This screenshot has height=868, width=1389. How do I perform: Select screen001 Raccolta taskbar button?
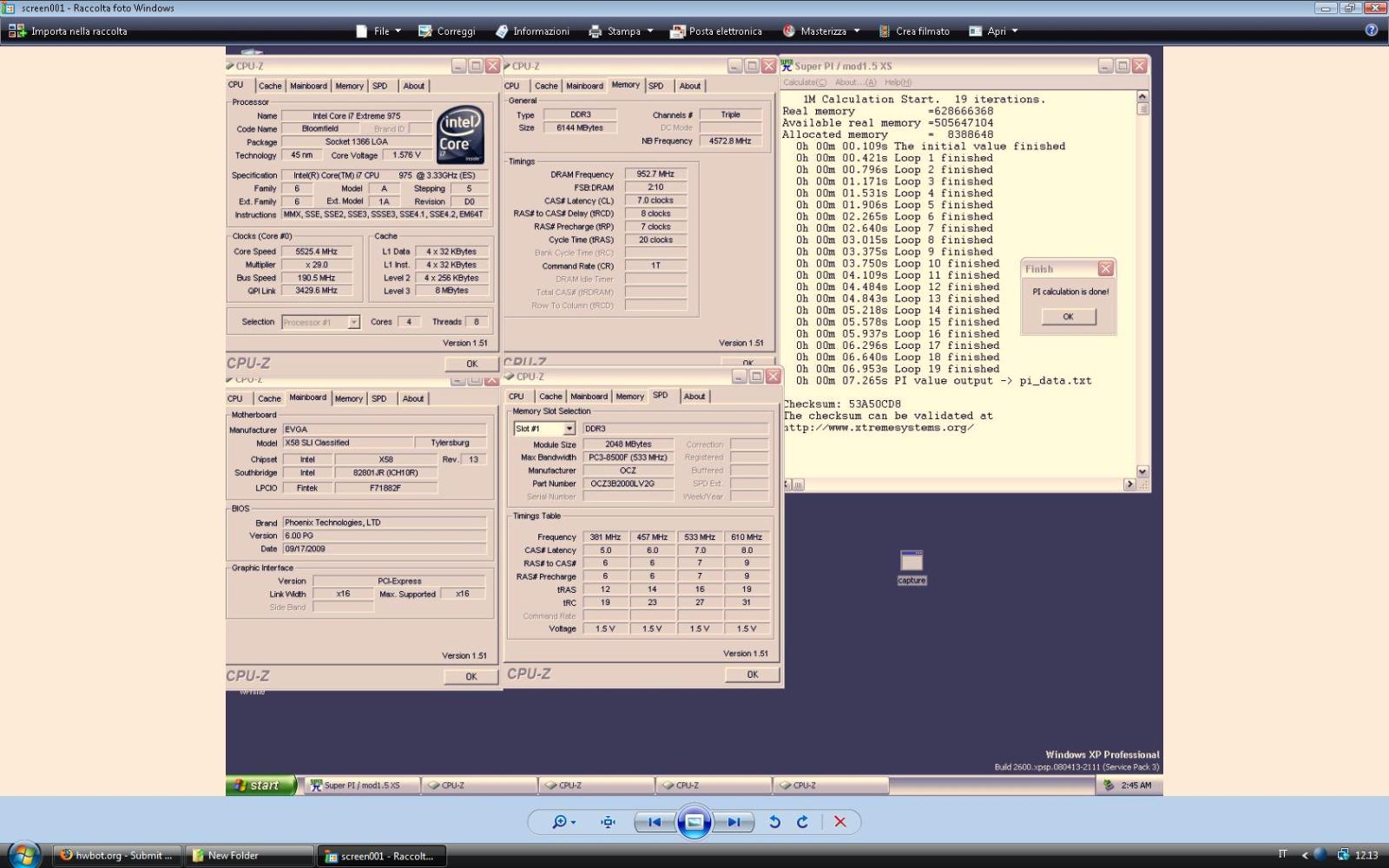(380, 856)
